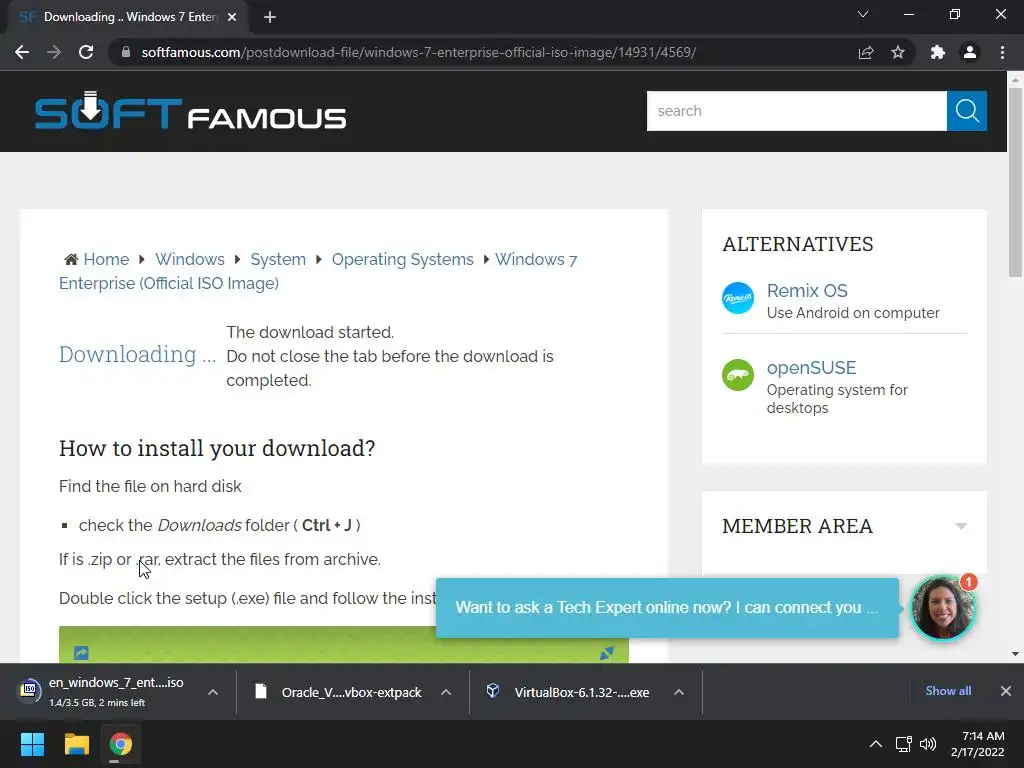Screen dimensions: 1024x768
Task: Go back using the browser back arrow
Action: coord(22,52)
